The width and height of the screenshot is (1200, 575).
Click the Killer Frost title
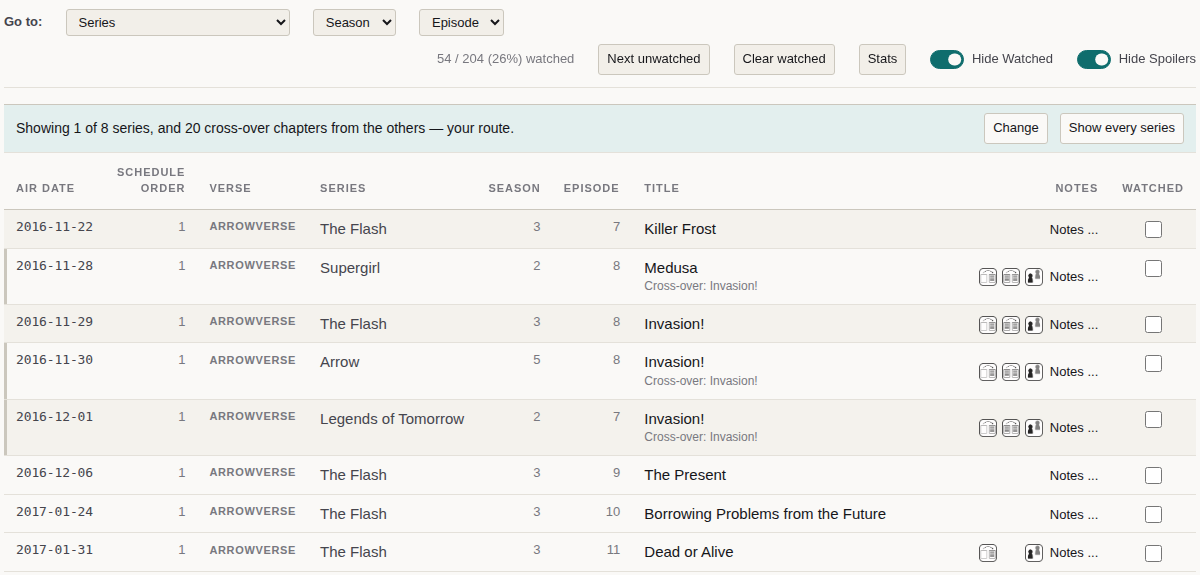[x=680, y=229]
